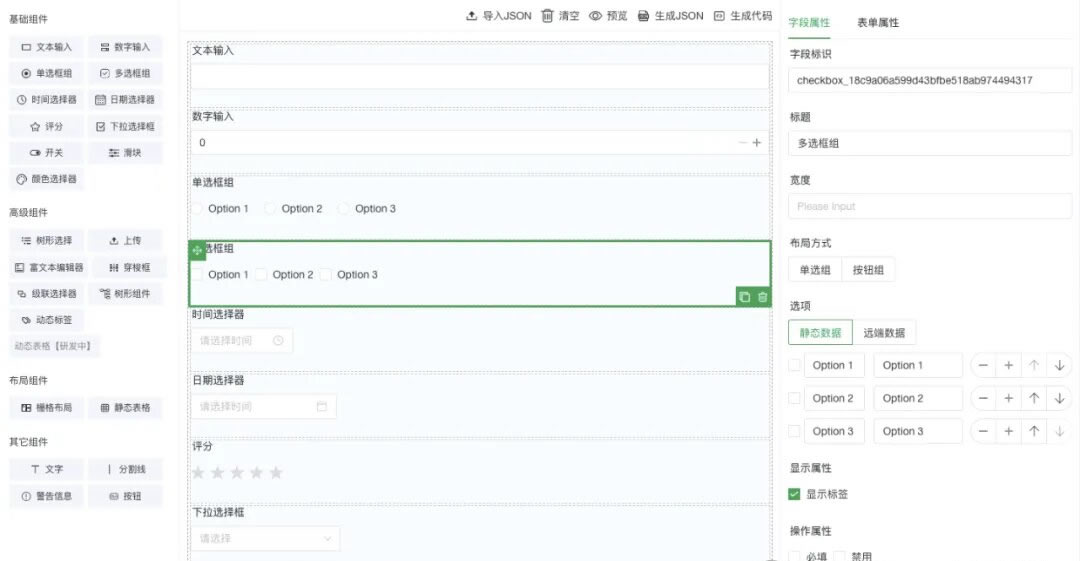
Task: Click the fourth star in 评分 rating
Action: [x=257, y=473]
